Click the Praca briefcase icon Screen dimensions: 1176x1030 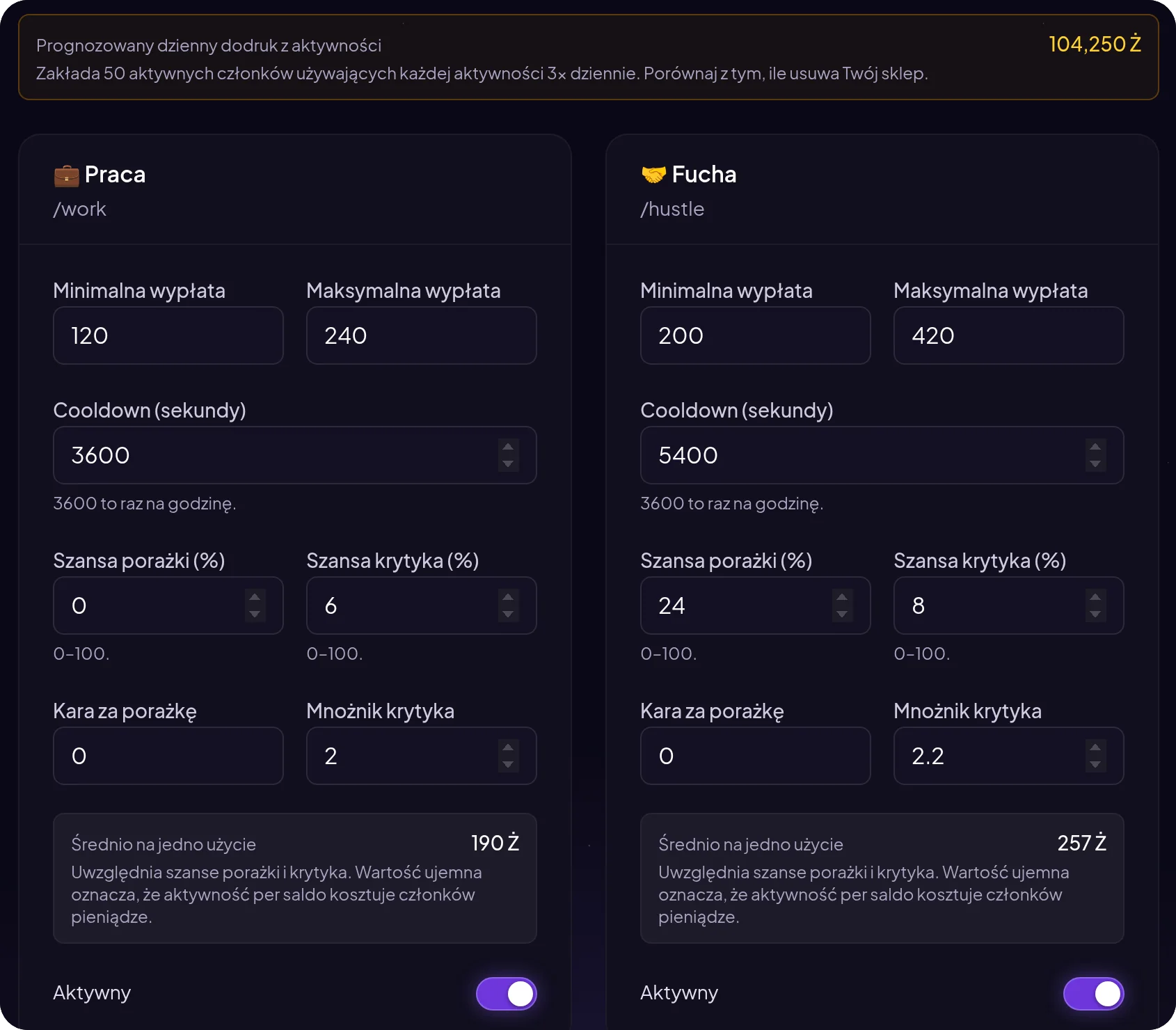coord(67,175)
